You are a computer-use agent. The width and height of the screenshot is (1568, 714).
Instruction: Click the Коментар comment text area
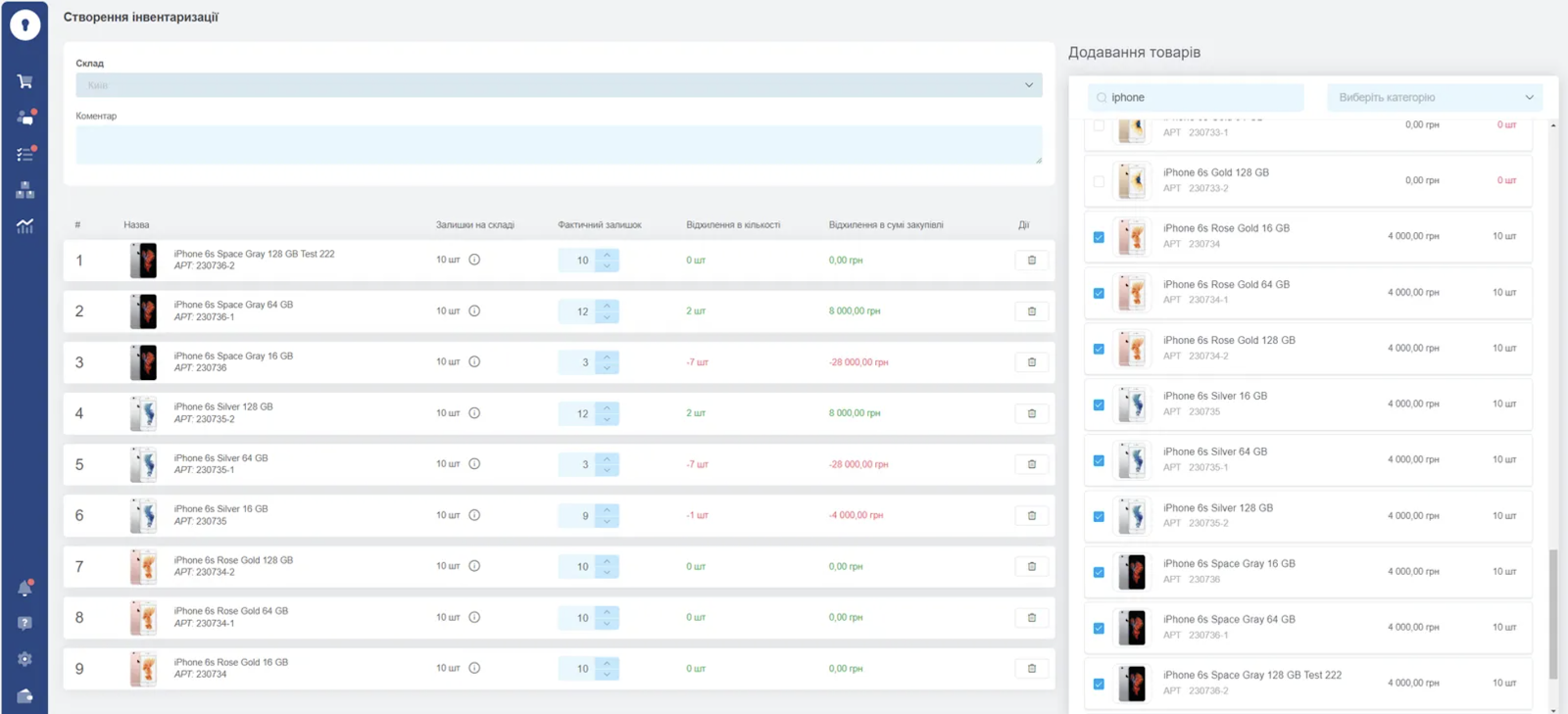(559, 144)
